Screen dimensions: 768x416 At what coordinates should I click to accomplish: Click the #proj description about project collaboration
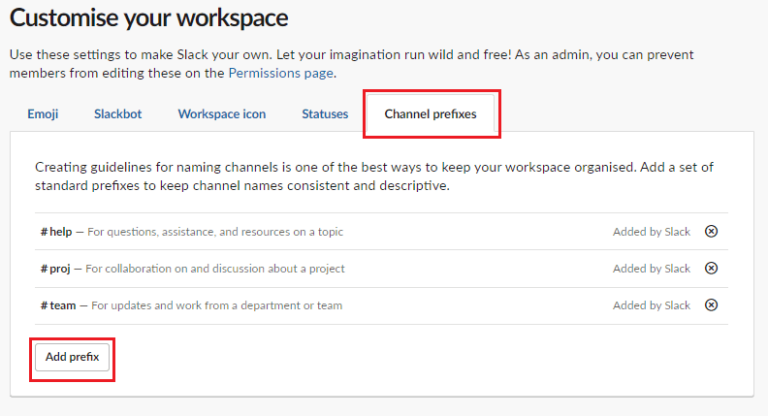(x=215, y=269)
